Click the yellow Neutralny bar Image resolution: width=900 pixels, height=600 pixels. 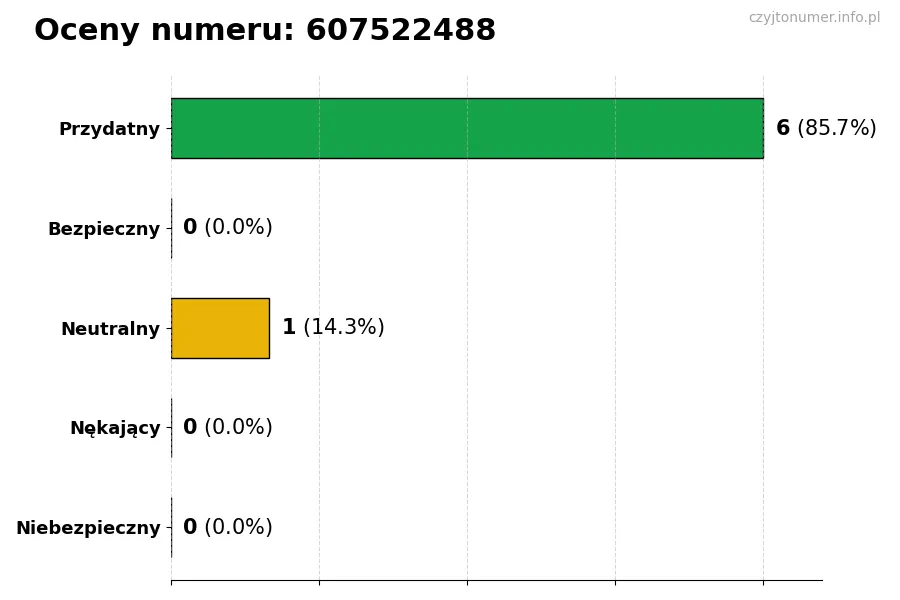click(x=220, y=328)
